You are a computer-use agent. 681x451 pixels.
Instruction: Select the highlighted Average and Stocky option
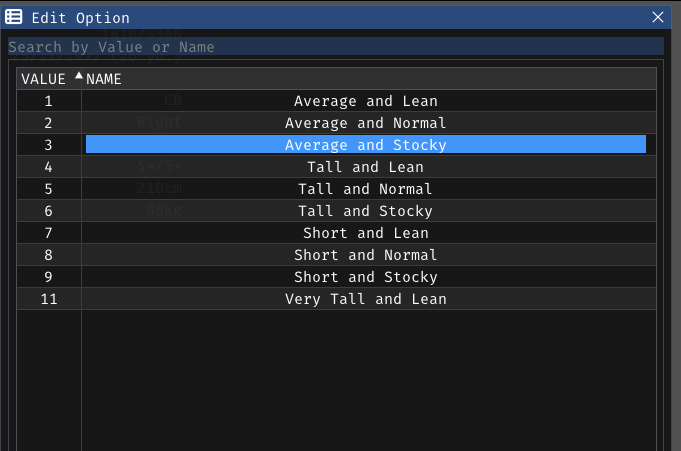[366, 145]
